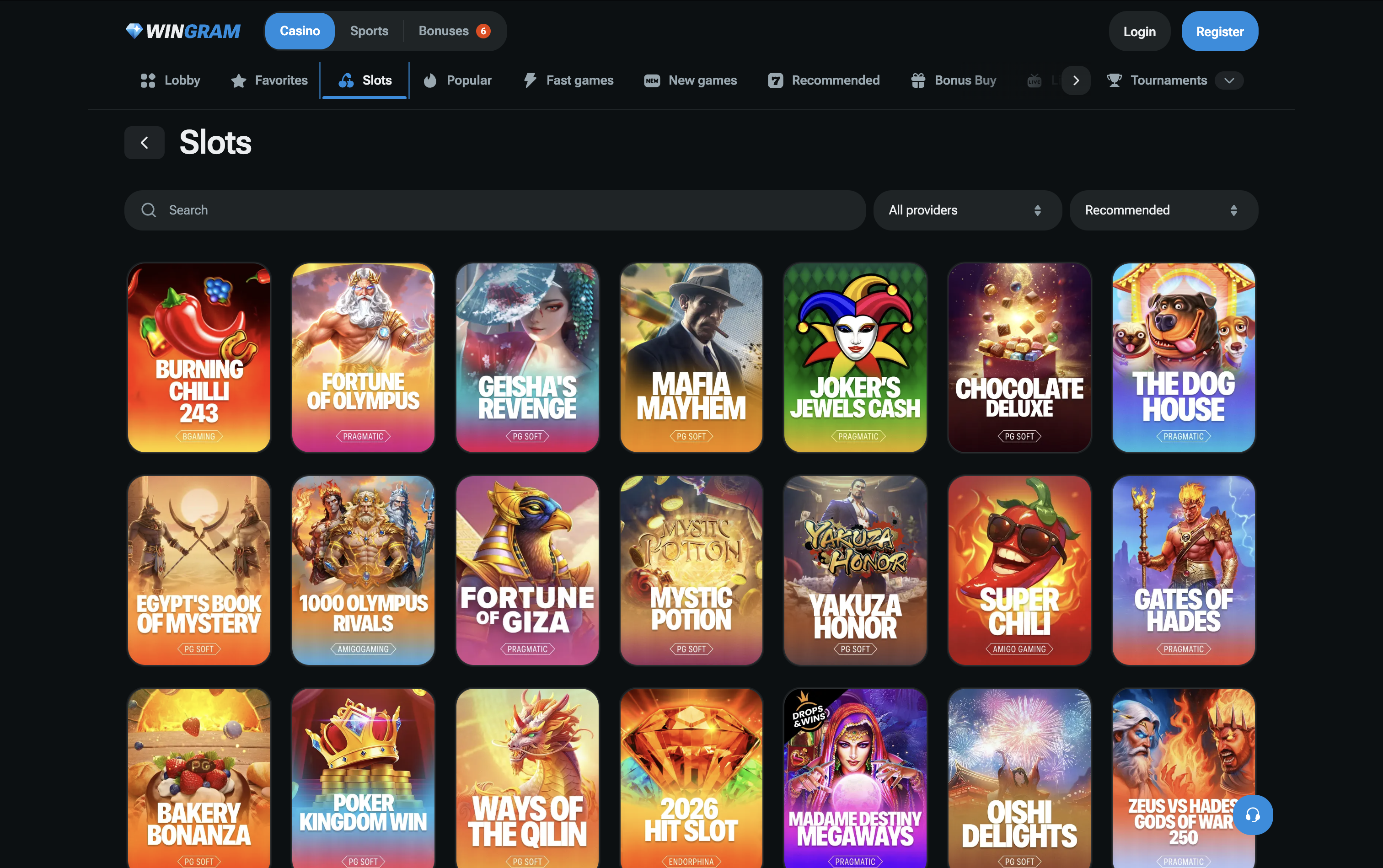
Task: Launch Geisha's Revenge slot
Action: tap(527, 358)
